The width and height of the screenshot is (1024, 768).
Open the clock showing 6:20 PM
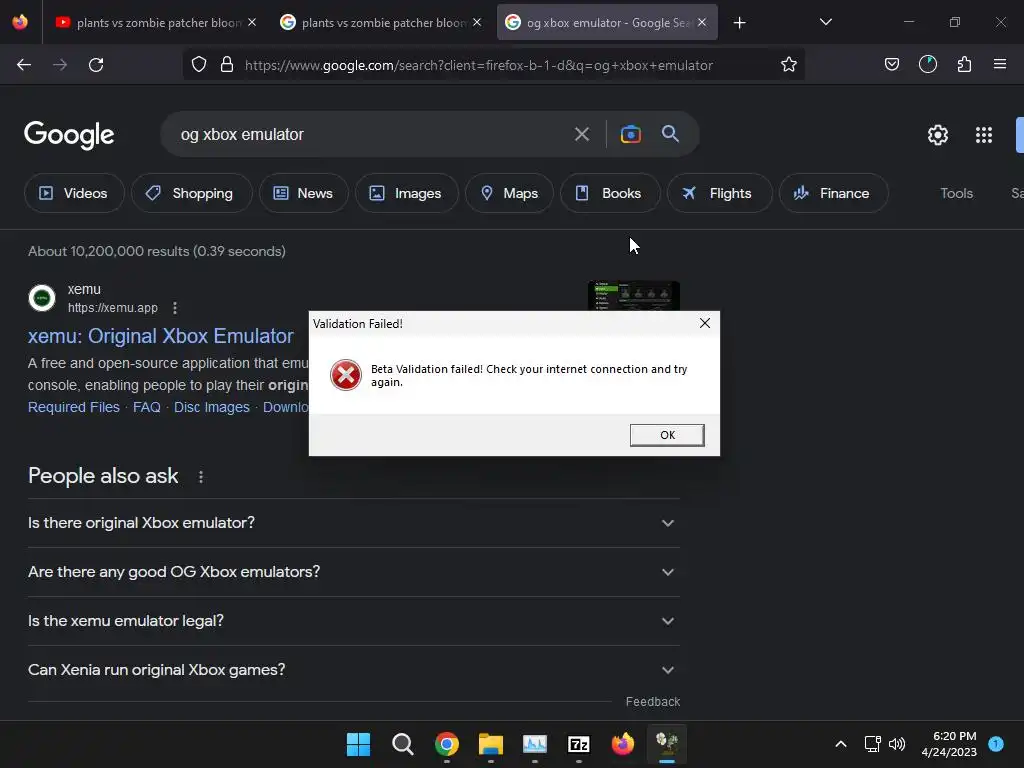[949, 744]
